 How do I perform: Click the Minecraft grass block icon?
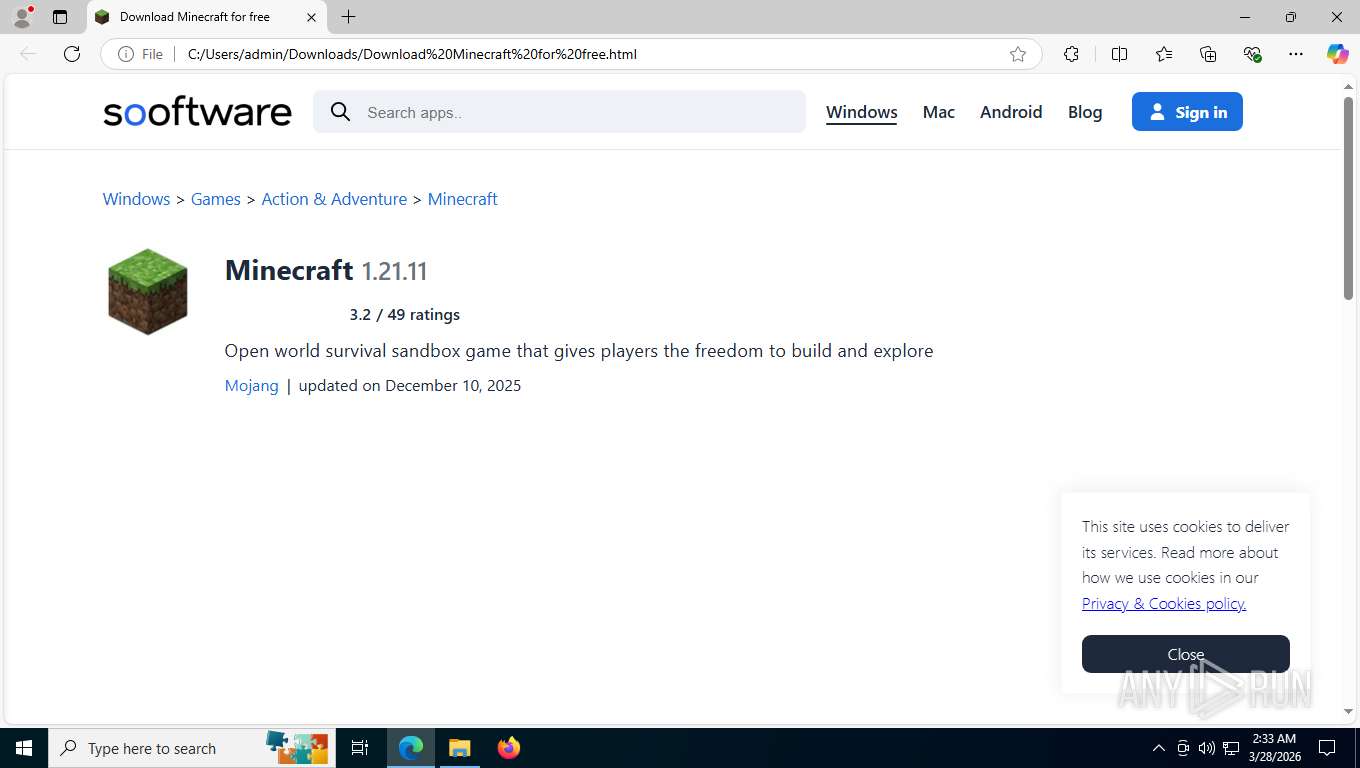(x=148, y=291)
